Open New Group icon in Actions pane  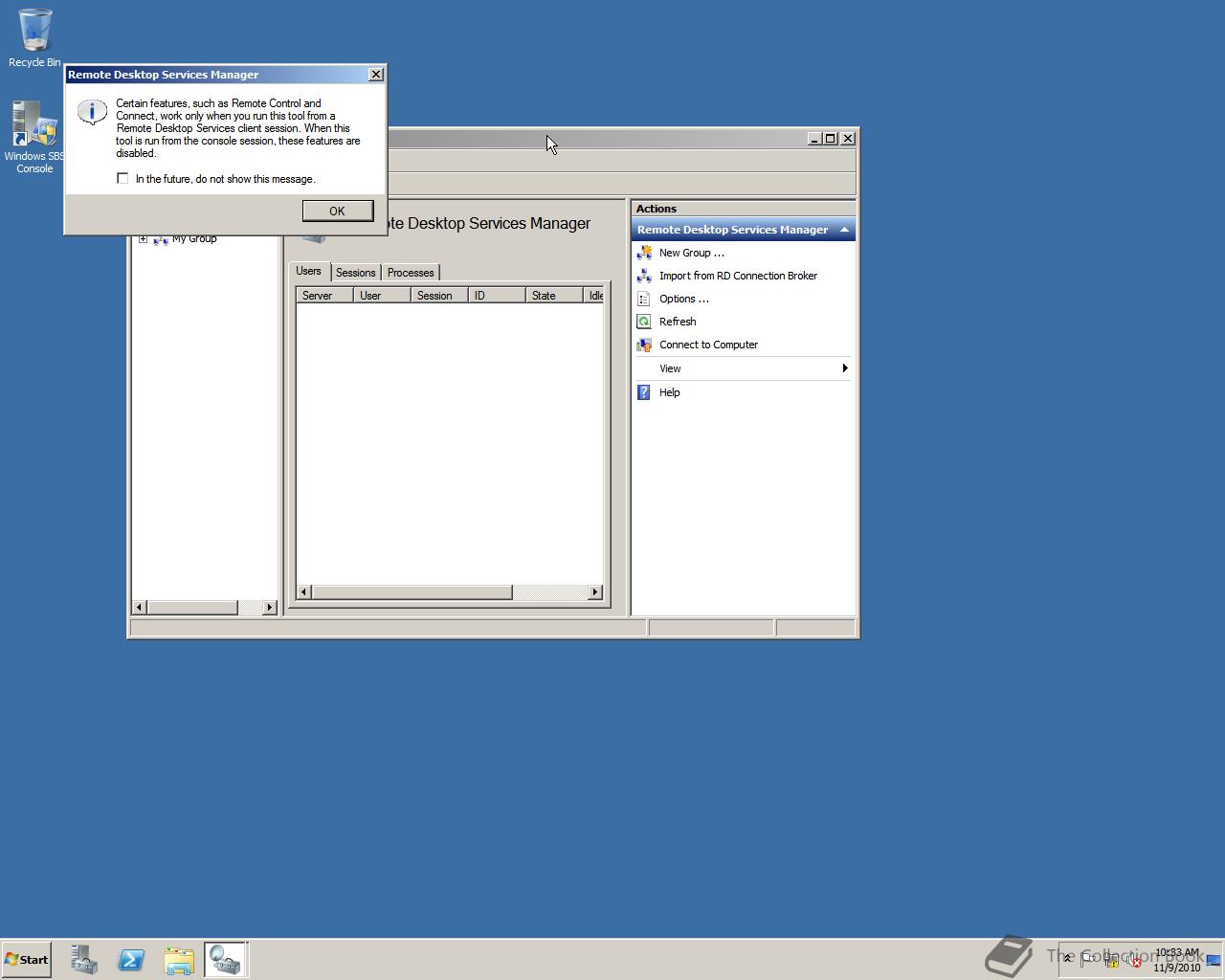[644, 253]
